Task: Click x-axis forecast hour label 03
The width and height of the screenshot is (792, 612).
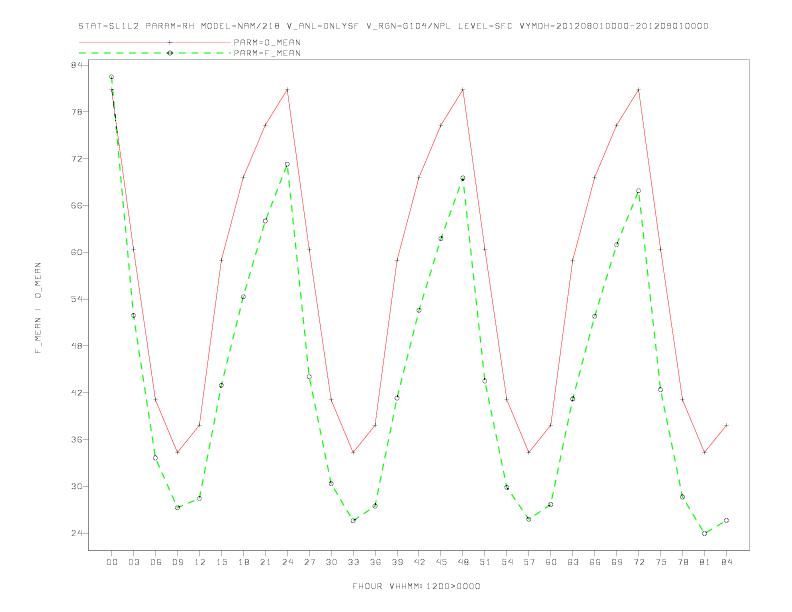Action: (x=133, y=562)
